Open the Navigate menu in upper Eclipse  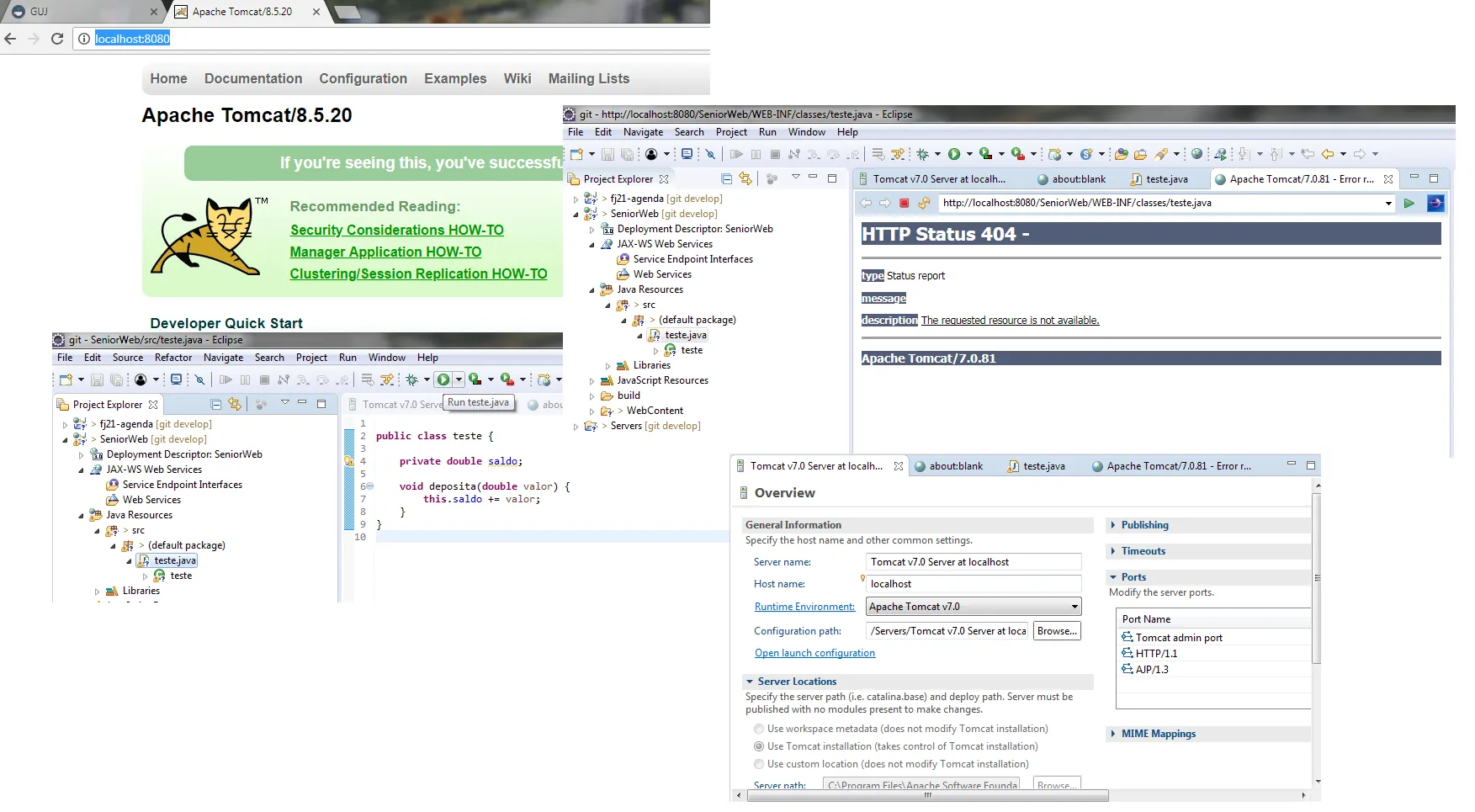(x=643, y=132)
